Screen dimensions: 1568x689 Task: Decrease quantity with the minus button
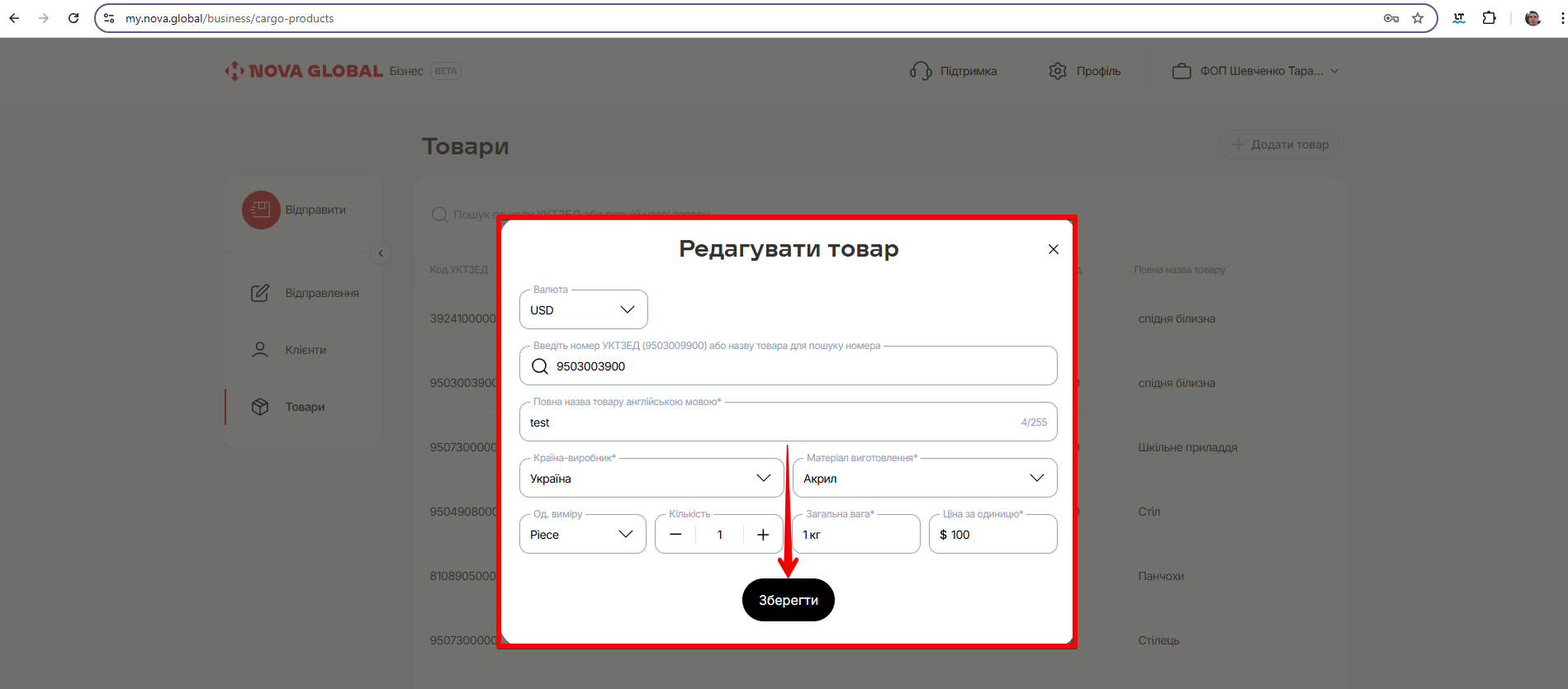[x=675, y=535]
